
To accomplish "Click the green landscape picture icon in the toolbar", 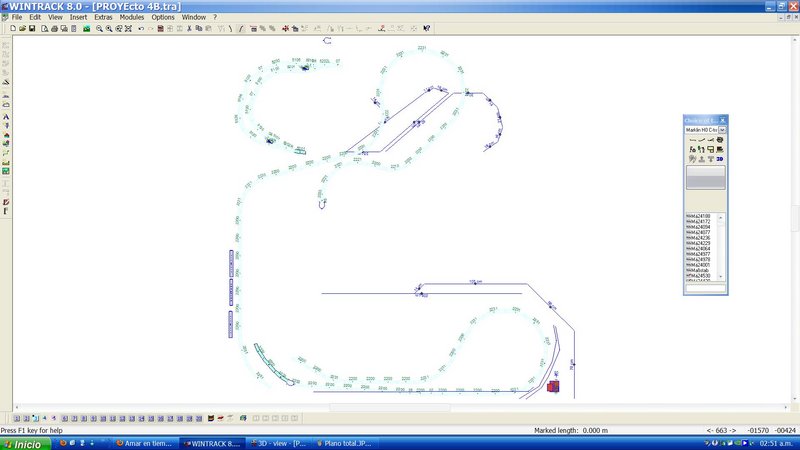I will [x=87, y=29].
